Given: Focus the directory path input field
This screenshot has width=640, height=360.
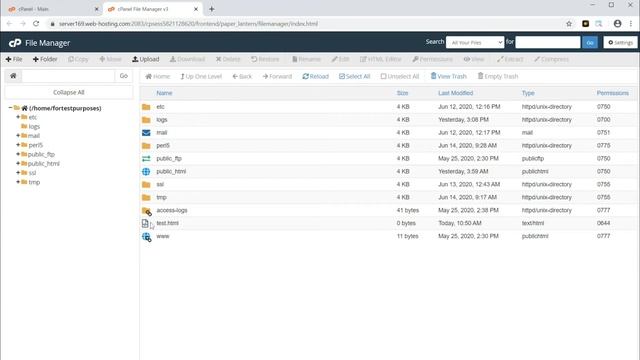Looking at the screenshot, I should [68, 76].
